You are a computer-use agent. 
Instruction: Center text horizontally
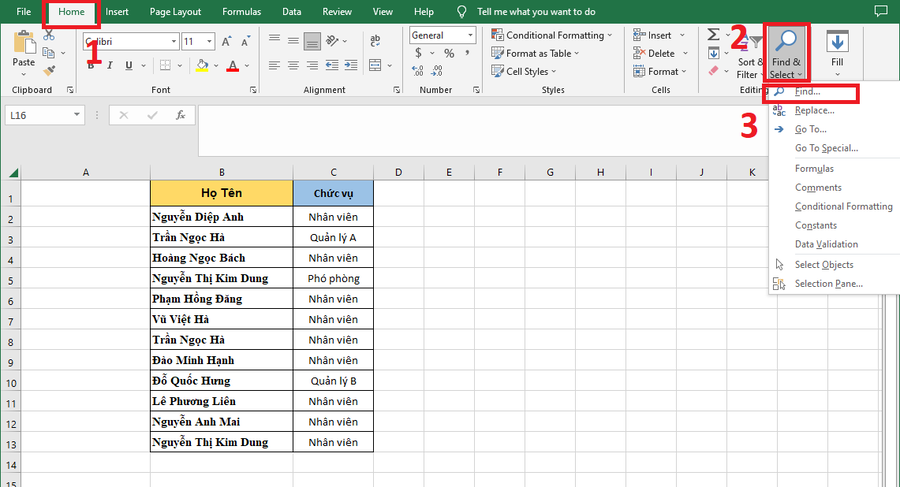(x=293, y=65)
